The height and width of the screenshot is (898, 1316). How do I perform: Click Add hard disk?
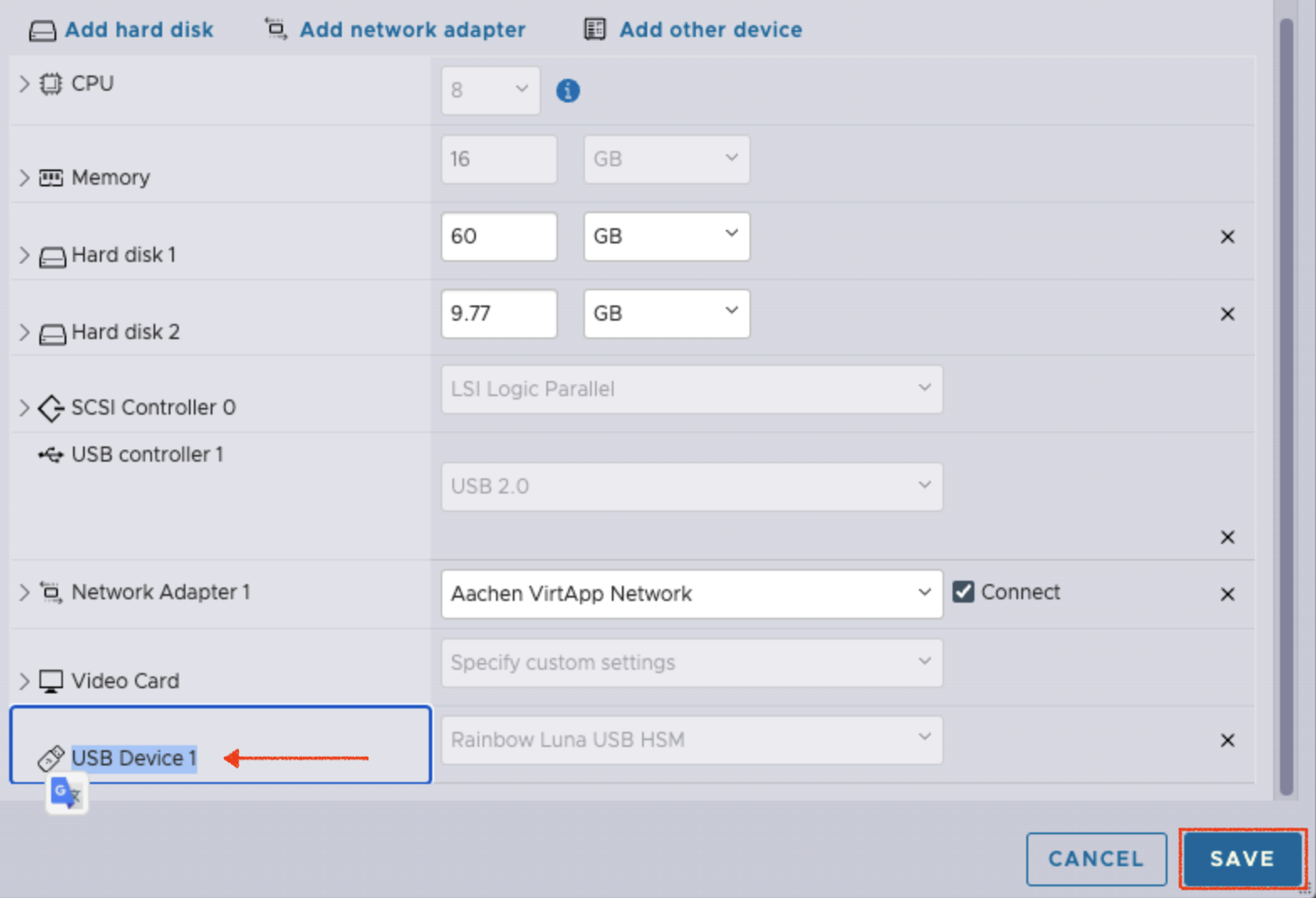click(122, 29)
